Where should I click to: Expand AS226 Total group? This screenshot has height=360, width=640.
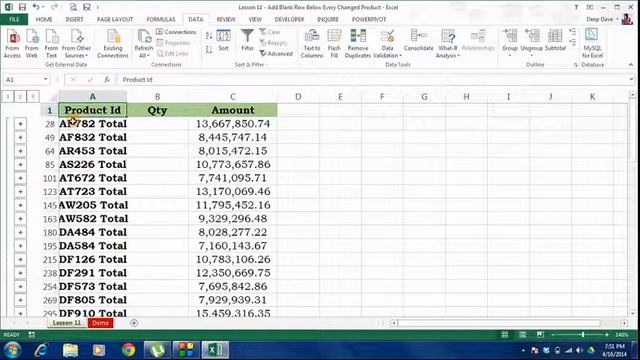(x=20, y=164)
